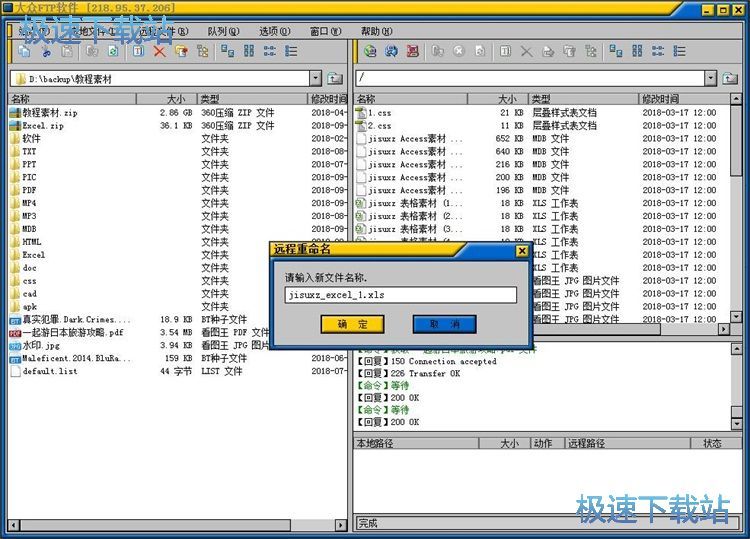Click the local Copy toolbar icon
Image resolution: width=750 pixels, height=539 pixels.
24,51
